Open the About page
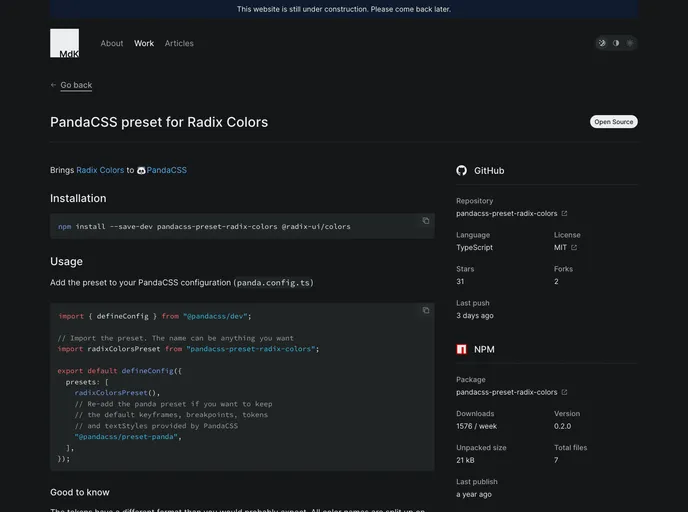Viewport: 688px width, 512px height. [x=112, y=43]
